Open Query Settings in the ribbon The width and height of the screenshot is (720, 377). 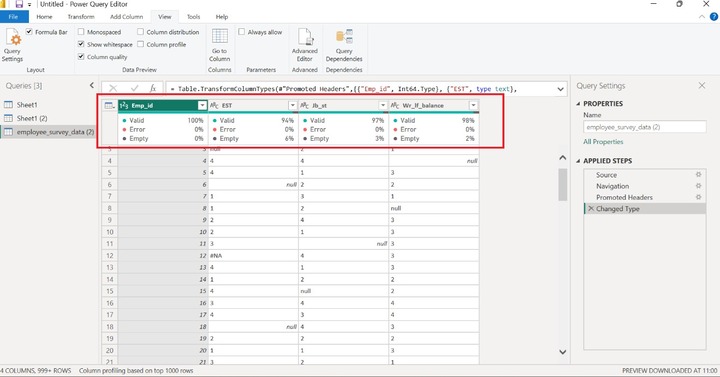12,45
